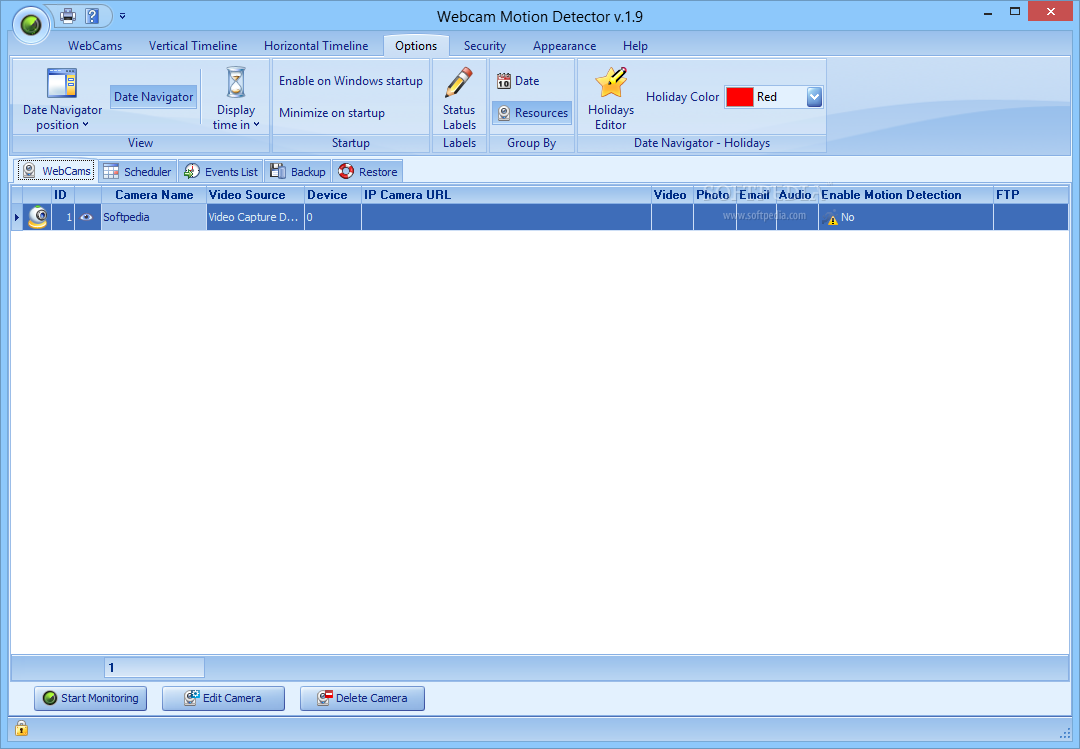Image resolution: width=1080 pixels, height=749 pixels.
Task: Click the Email column header
Action: pyautogui.click(x=756, y=195)
